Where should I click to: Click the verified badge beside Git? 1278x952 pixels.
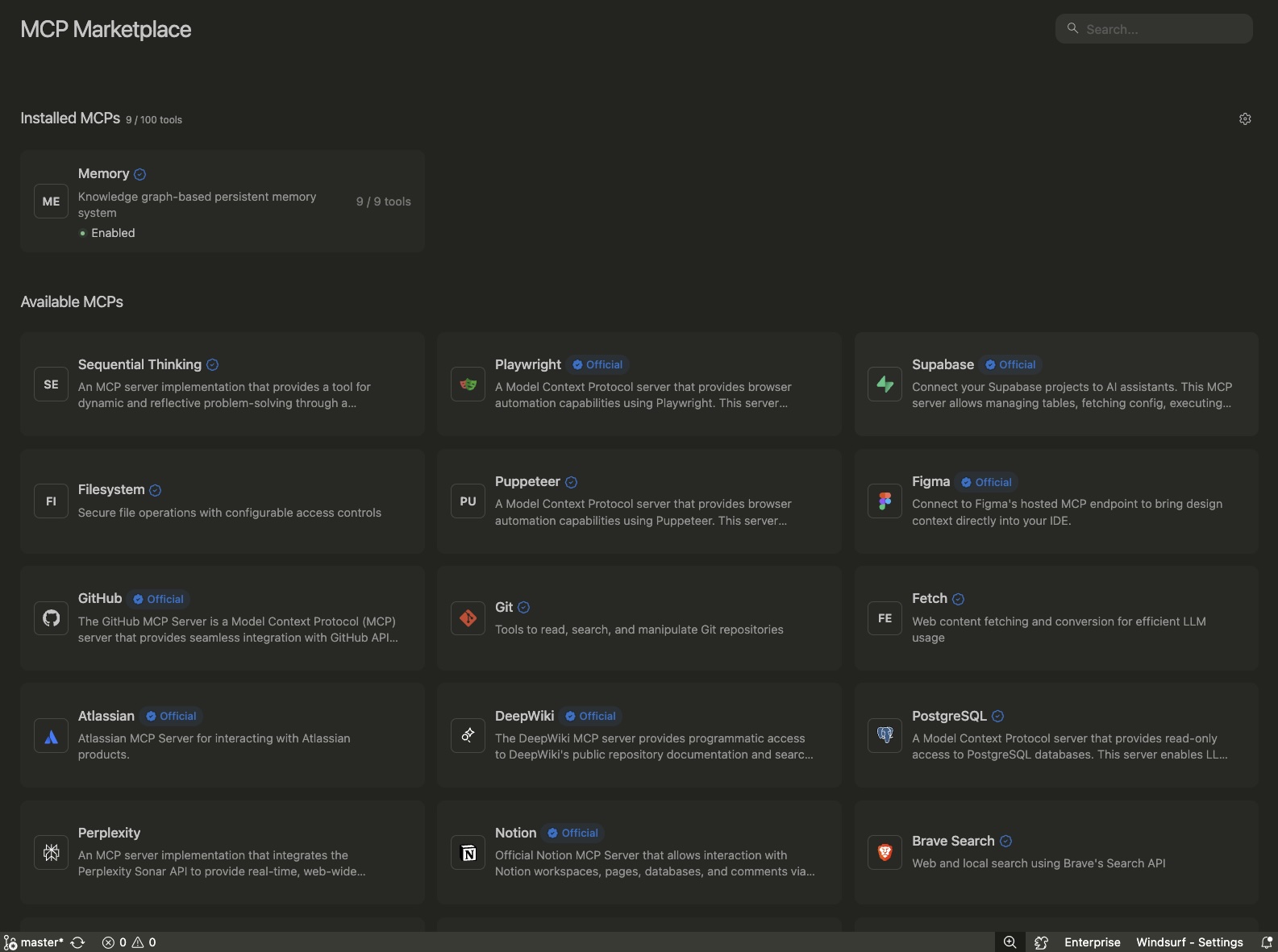pos(523,607)
